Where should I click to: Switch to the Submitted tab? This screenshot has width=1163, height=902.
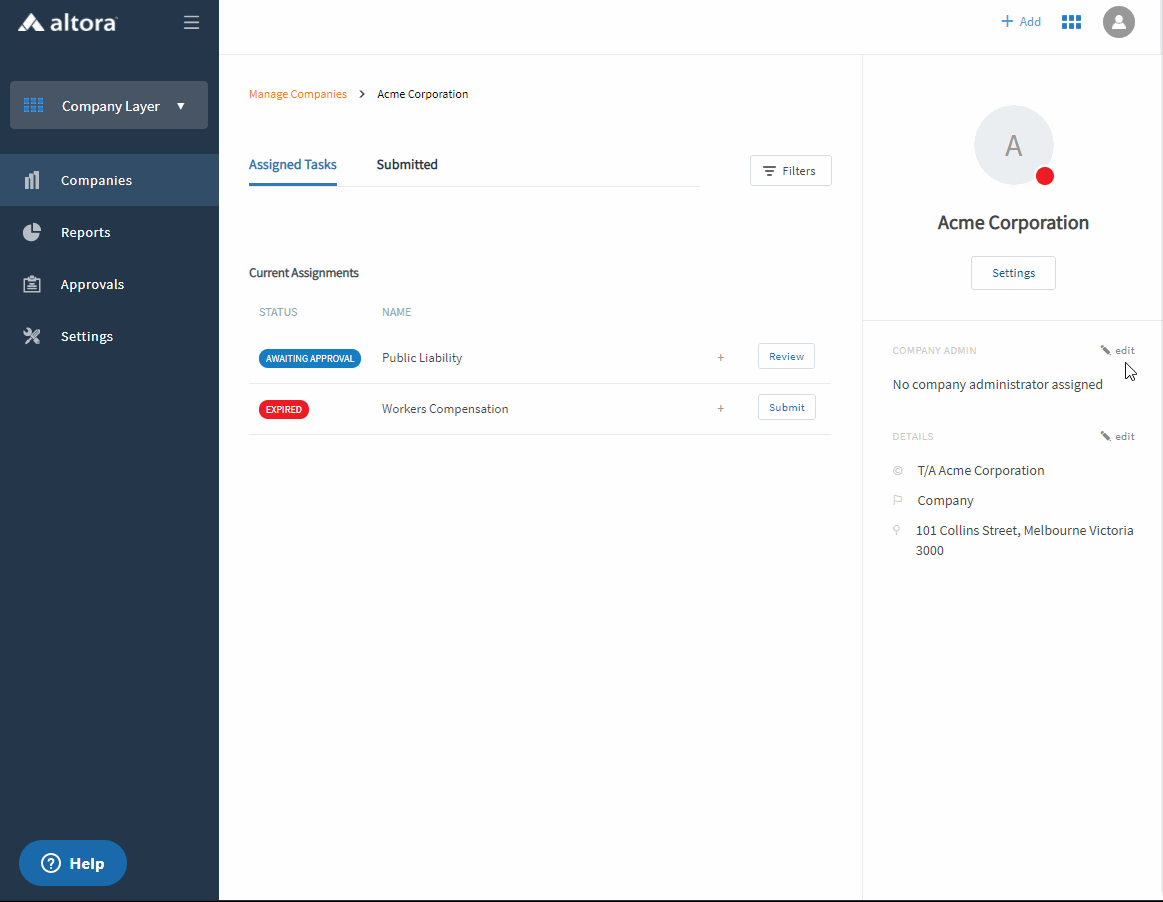(x=407, y=165)
